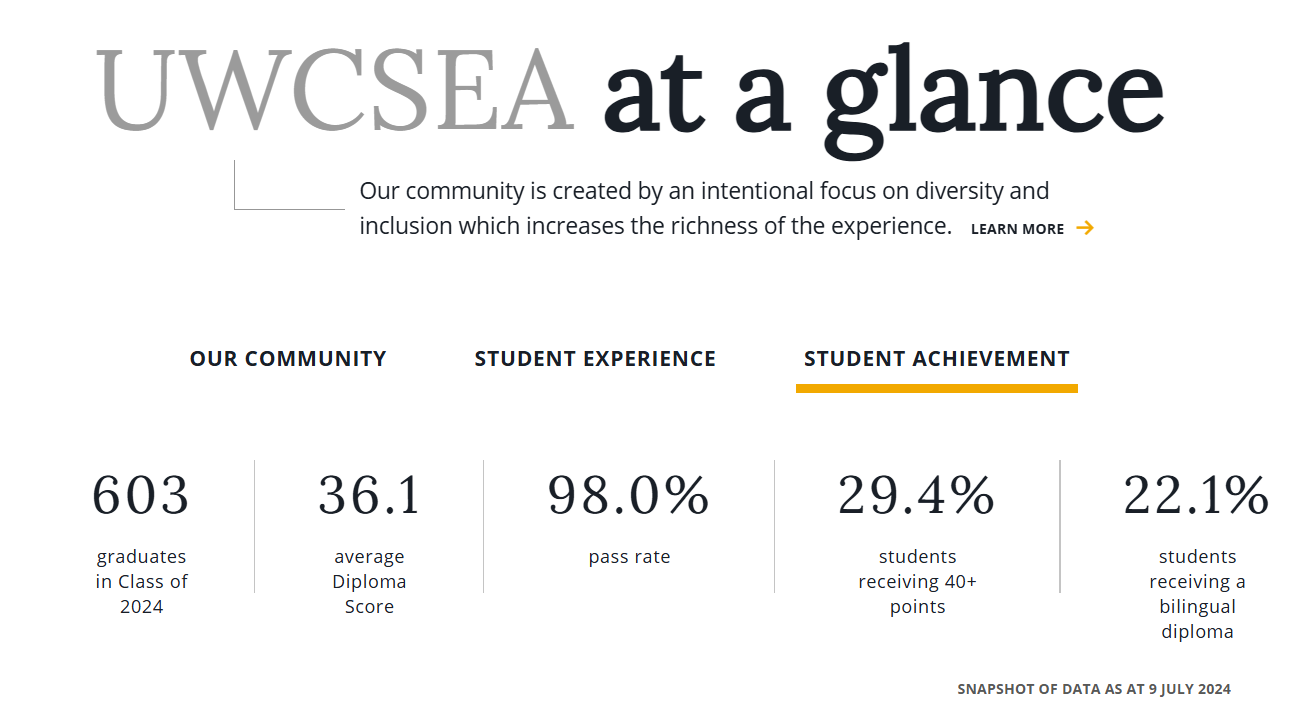The width and height of the screenshot is (1306, 721).
Task: Click 'students receiving a bilingual diploma' label
Action: pyautogui.click(x=1197, y=594)
